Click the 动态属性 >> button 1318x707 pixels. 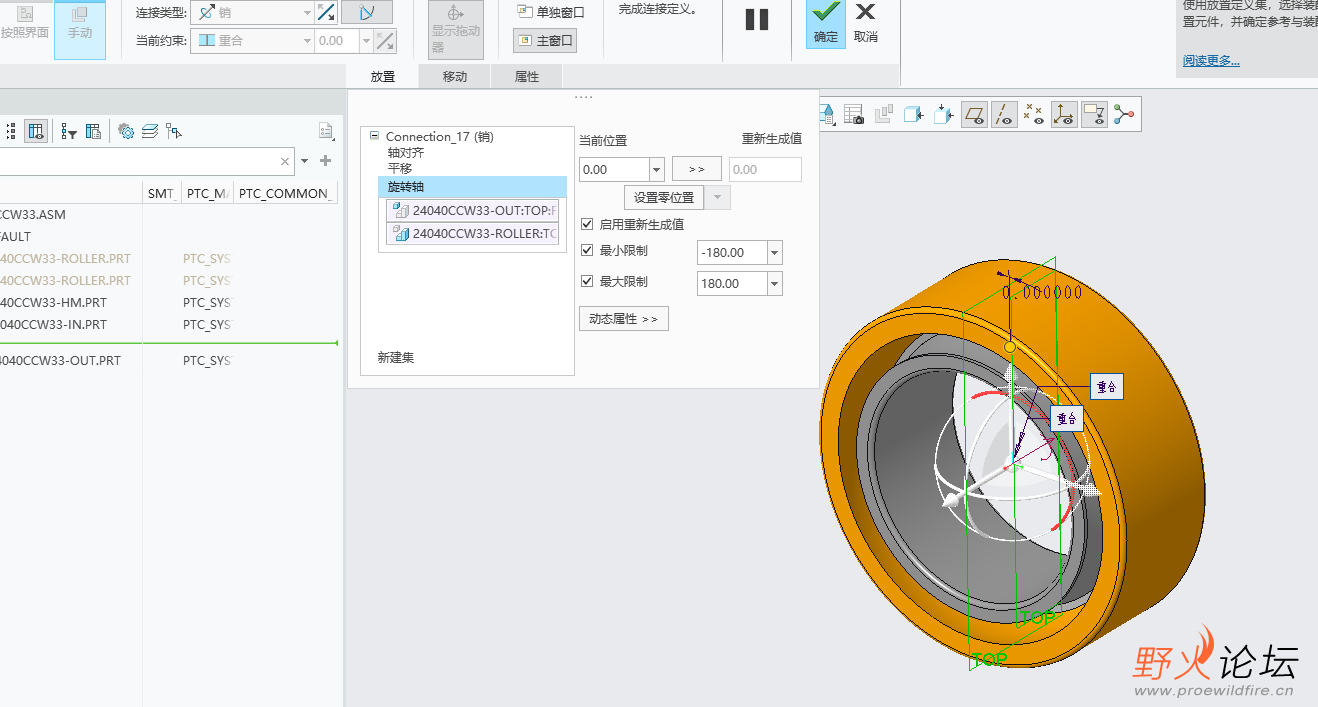point(623,319)
